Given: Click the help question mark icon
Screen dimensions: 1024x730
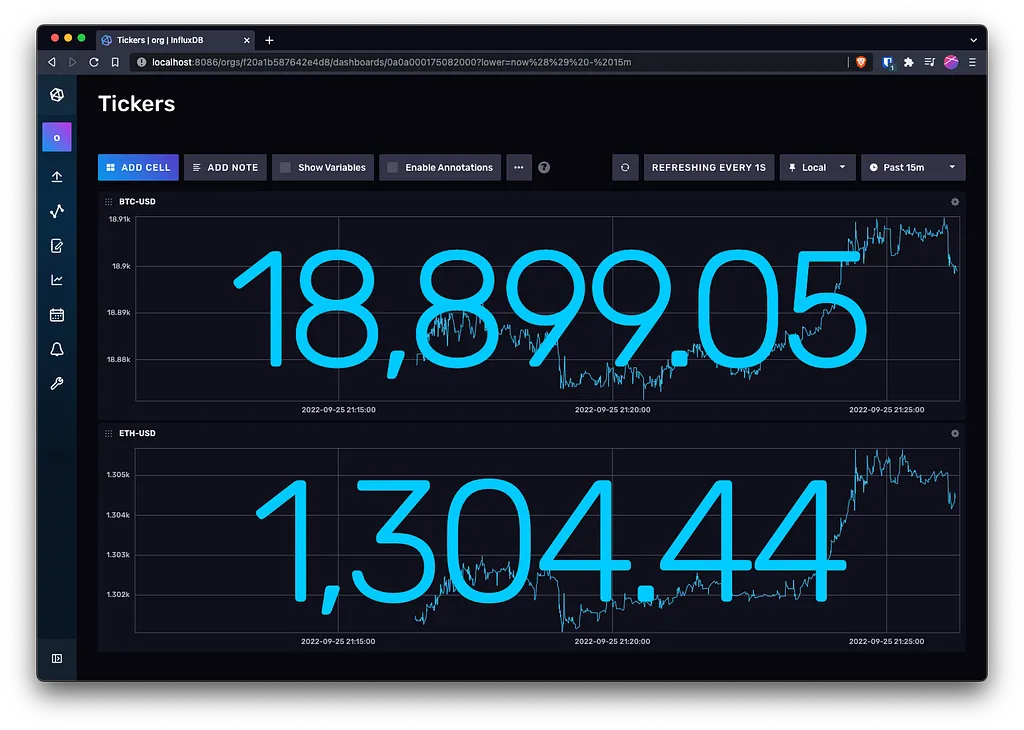Looking at the screenshot, I should 544,168.
